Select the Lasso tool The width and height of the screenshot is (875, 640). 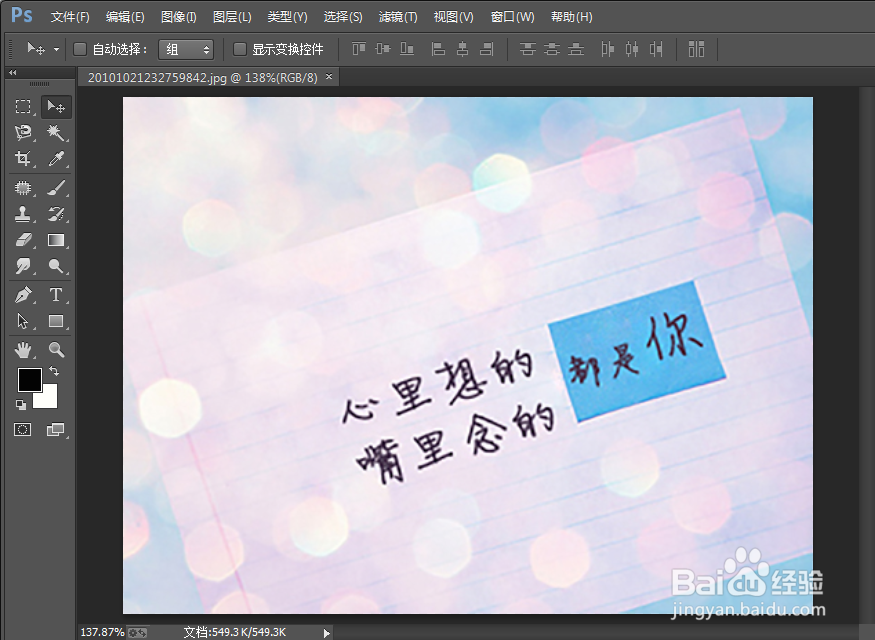point(23,133)
